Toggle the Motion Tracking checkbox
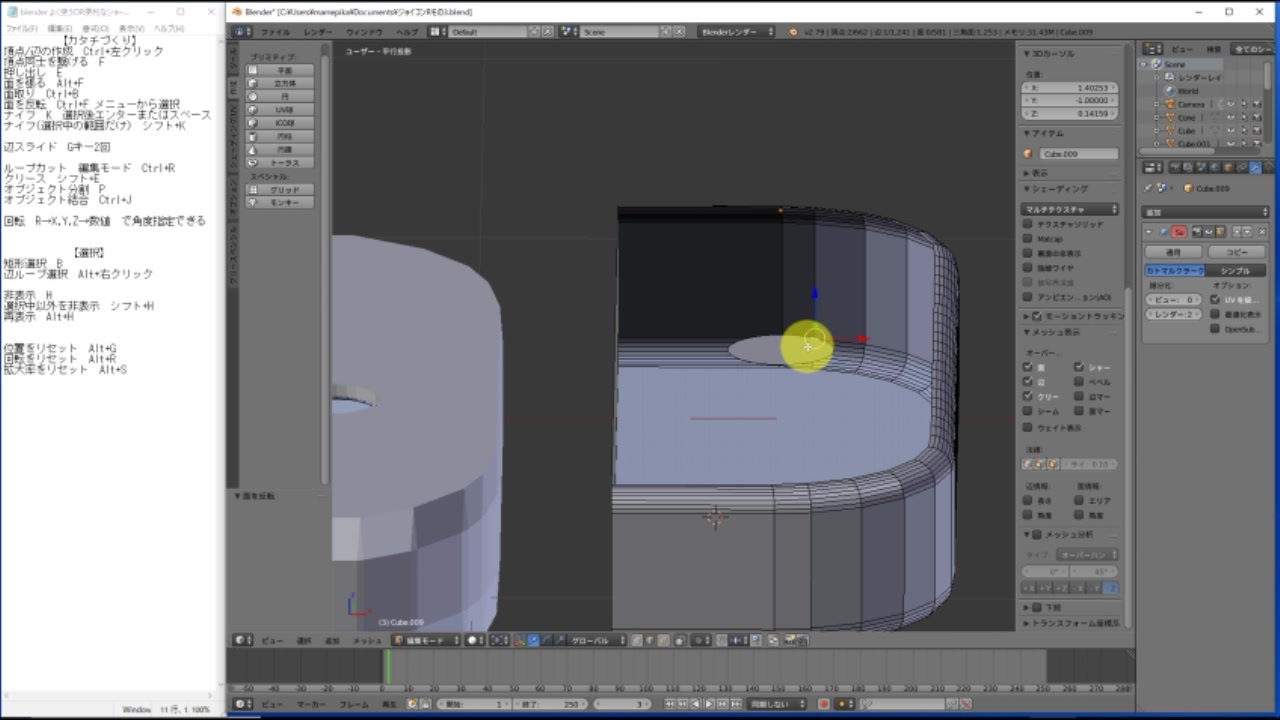Screen dimensions: 1280x720 [1036, 316]
